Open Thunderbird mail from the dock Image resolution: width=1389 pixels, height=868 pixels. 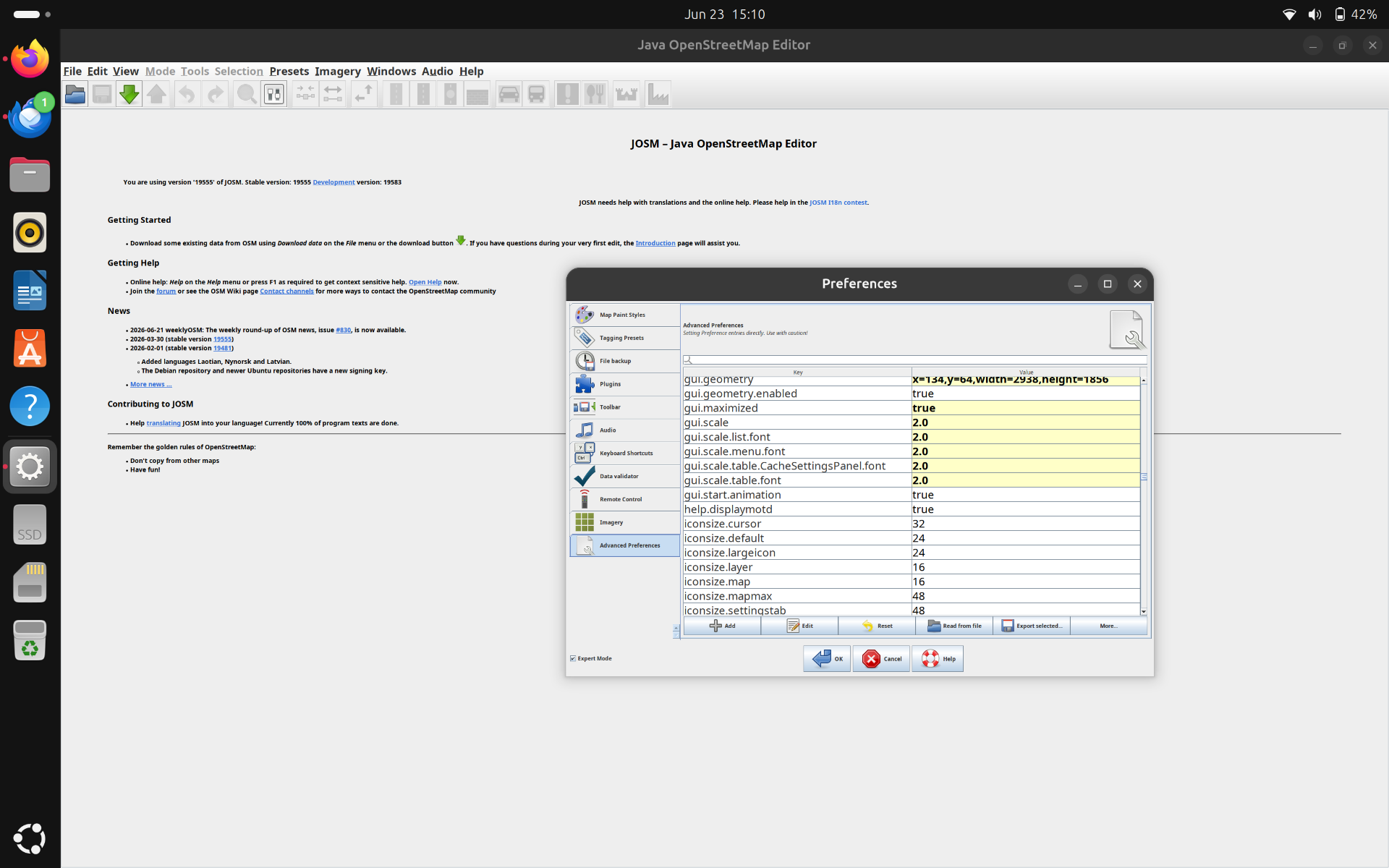30,116
